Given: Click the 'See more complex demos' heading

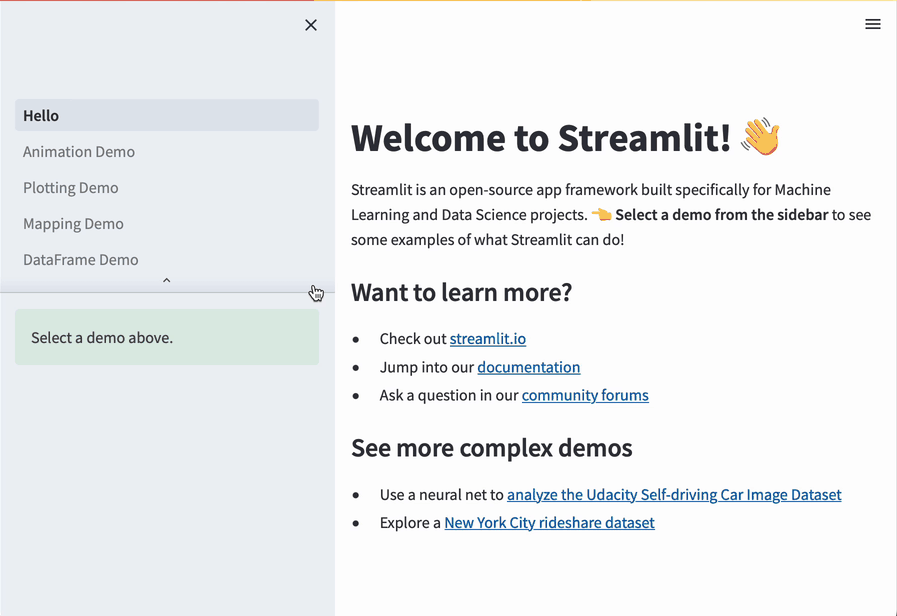Looking at the screenshot, I should click(492, 448).
